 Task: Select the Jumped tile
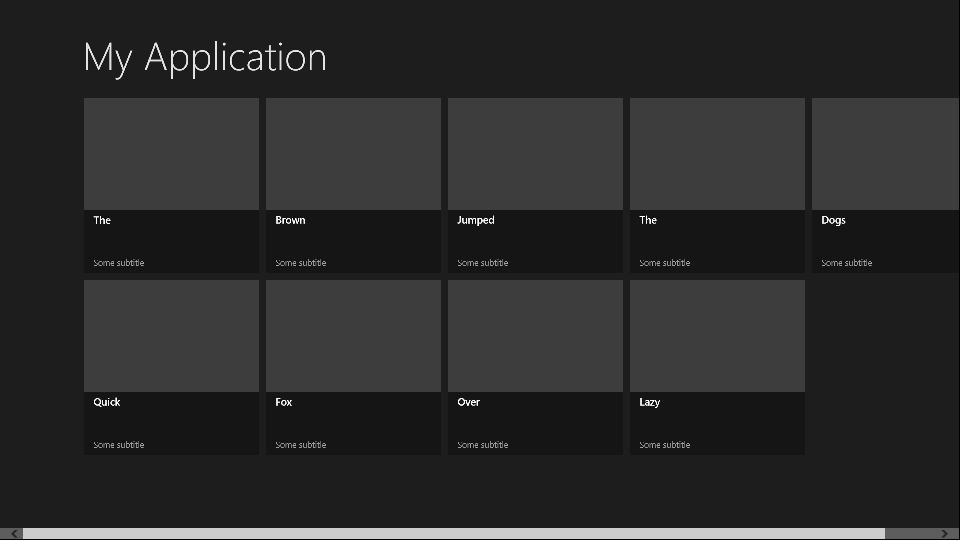pyautogui.click(x=535, y=185)
